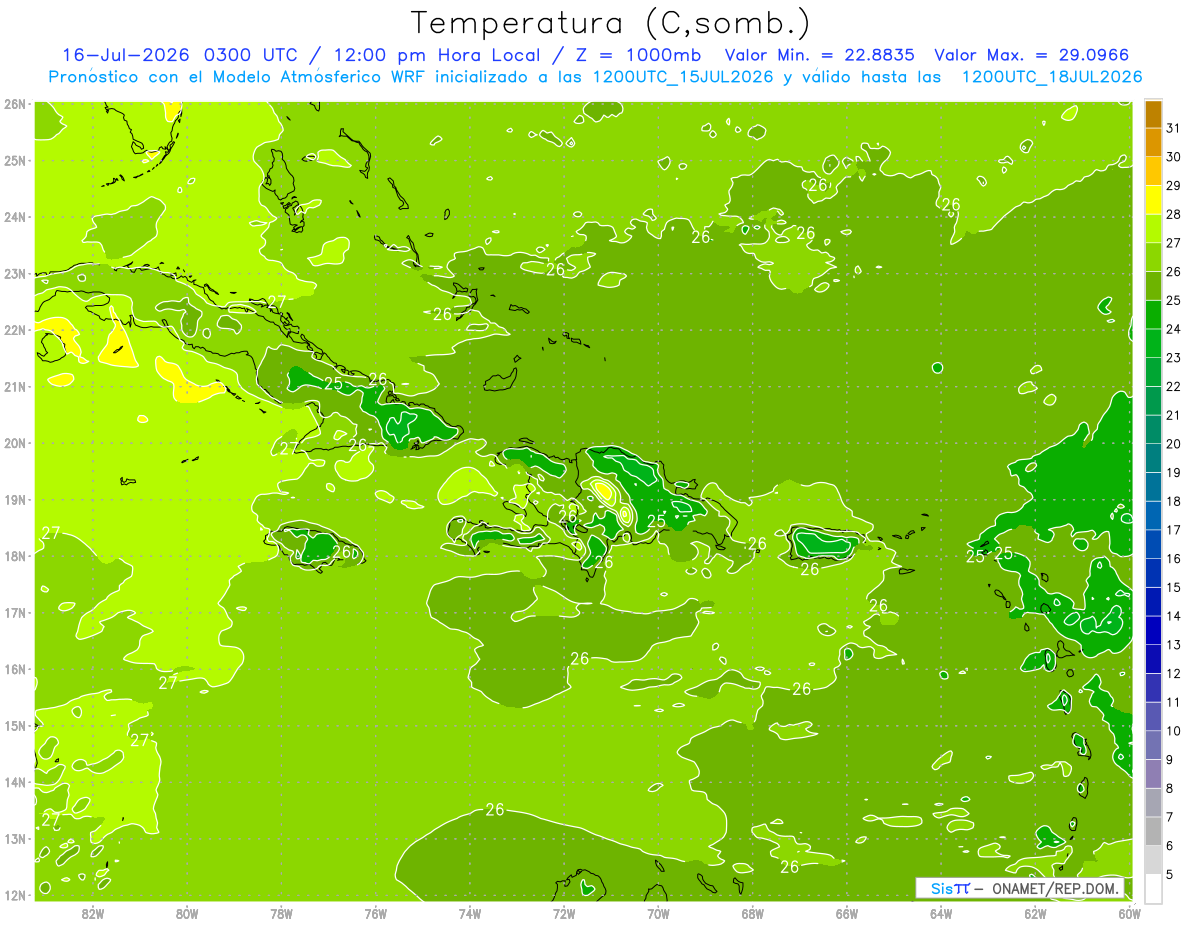Click the 78W longitude axis label
The image size is (1200, 927).
pos(281,913)
